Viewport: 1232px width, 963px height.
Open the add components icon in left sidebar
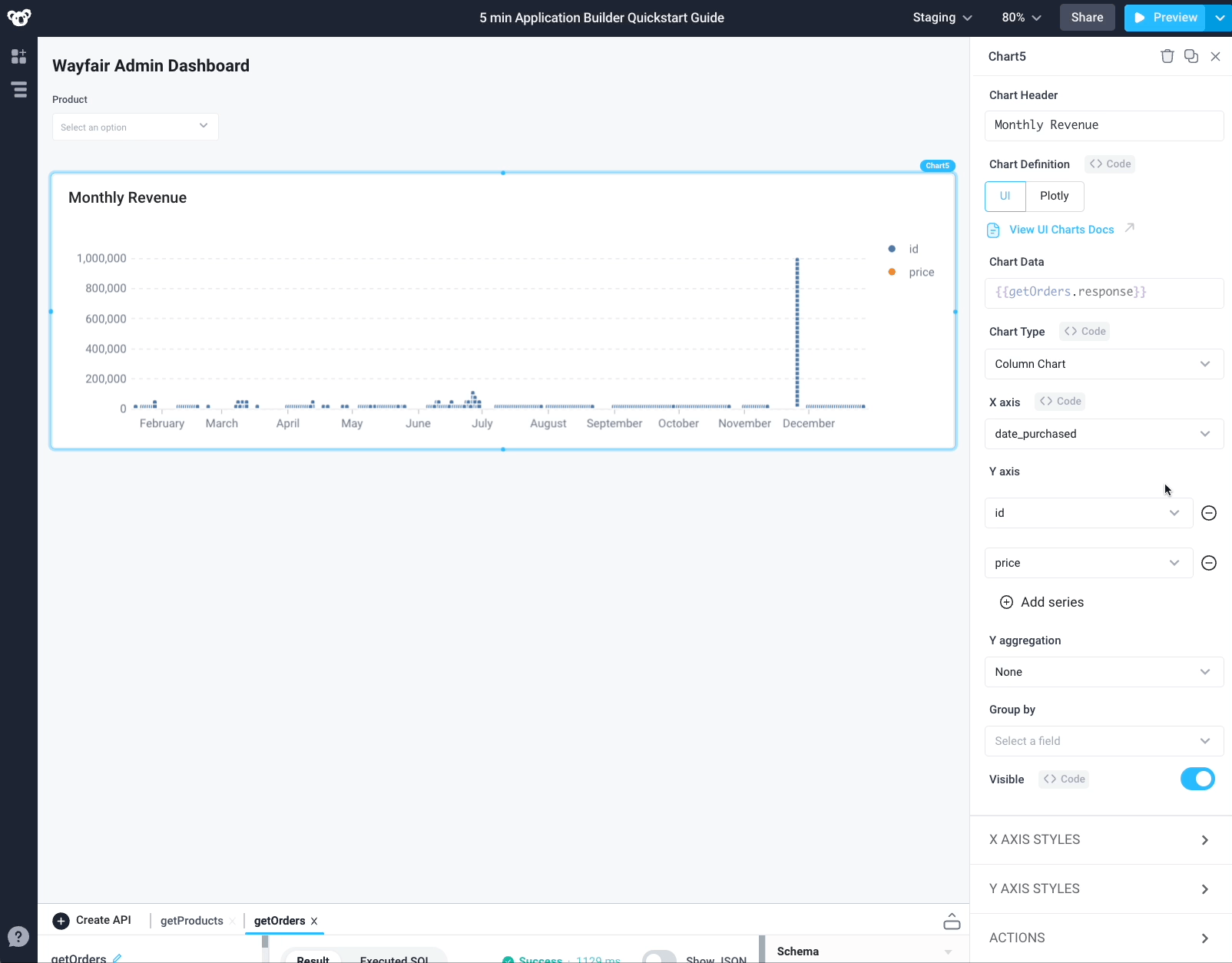tap(18, 56)
